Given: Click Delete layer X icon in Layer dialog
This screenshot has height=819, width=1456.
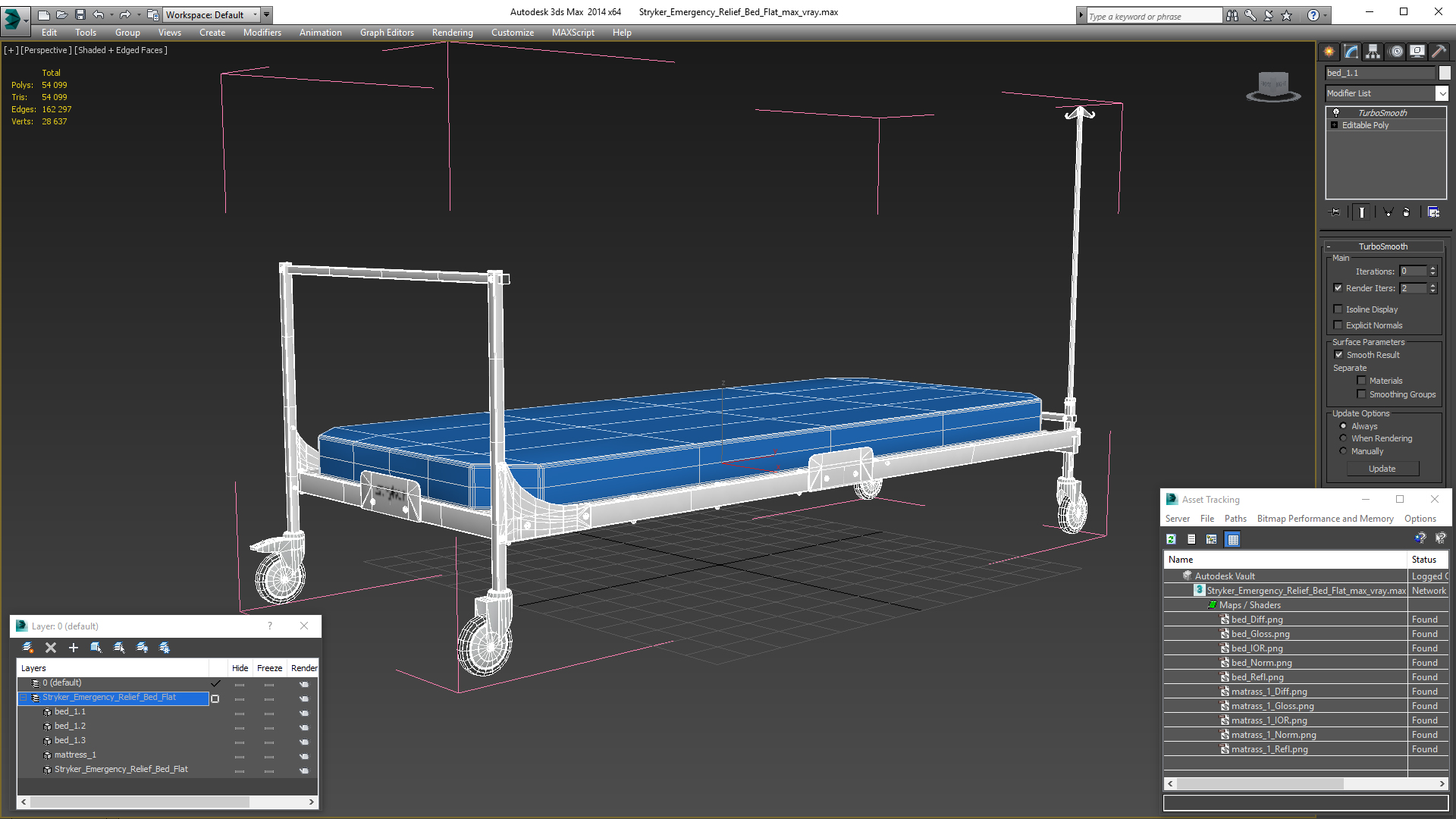Looking at the screenshot, I should click(51, 648).
